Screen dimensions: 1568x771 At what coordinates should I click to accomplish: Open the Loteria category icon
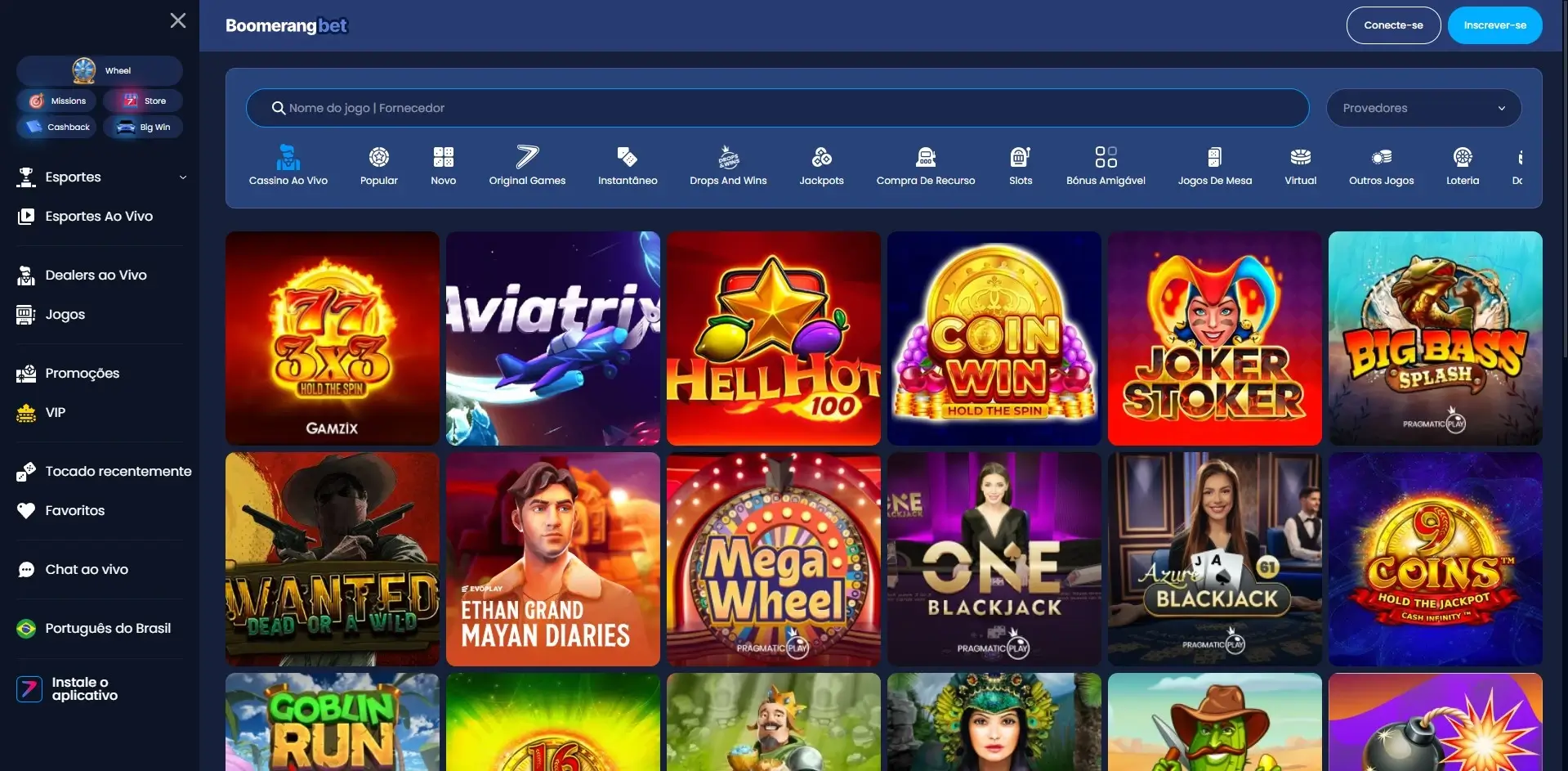pyautogui.click(x=1462, y=158)
